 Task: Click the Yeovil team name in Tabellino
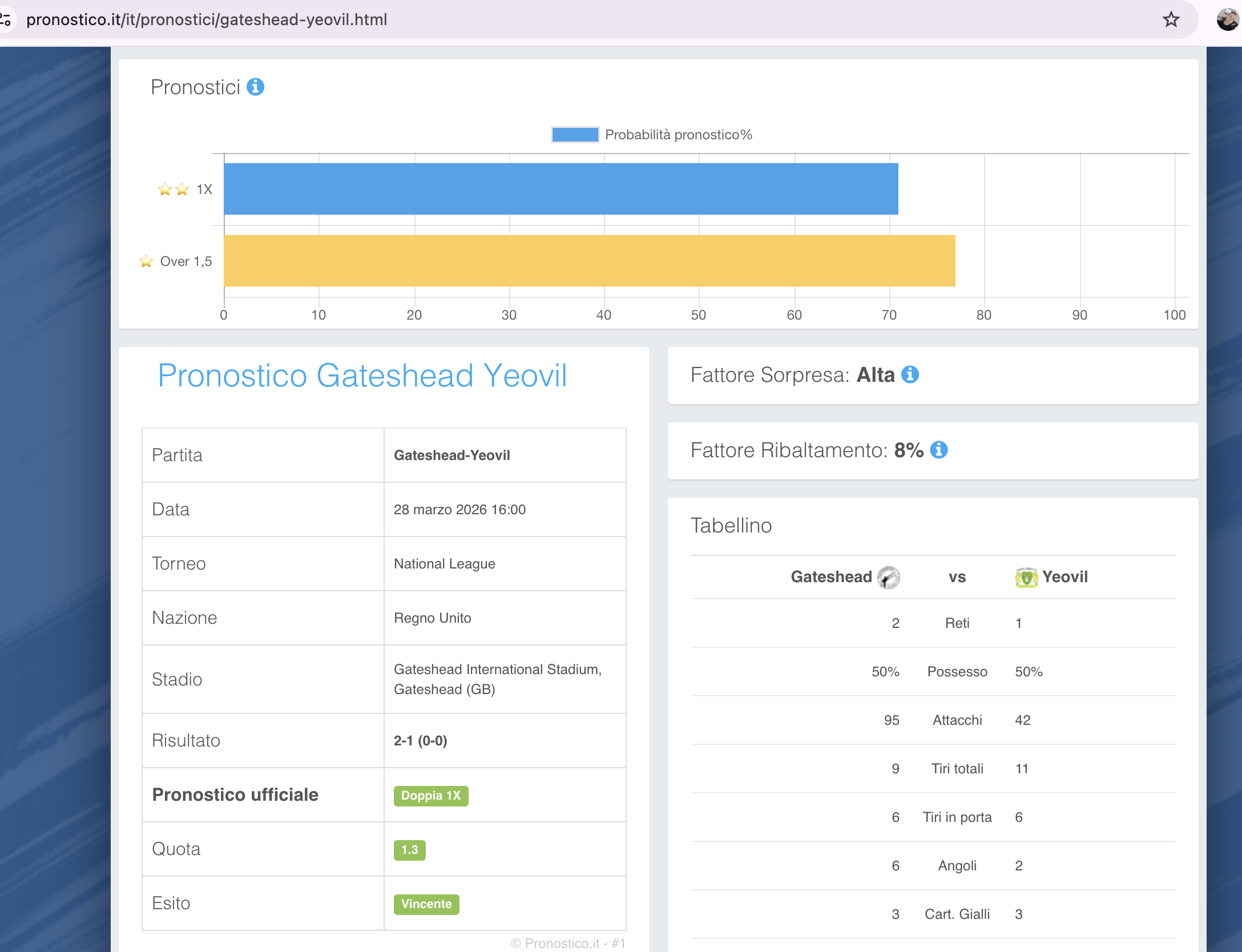[x=1064, y=577]
